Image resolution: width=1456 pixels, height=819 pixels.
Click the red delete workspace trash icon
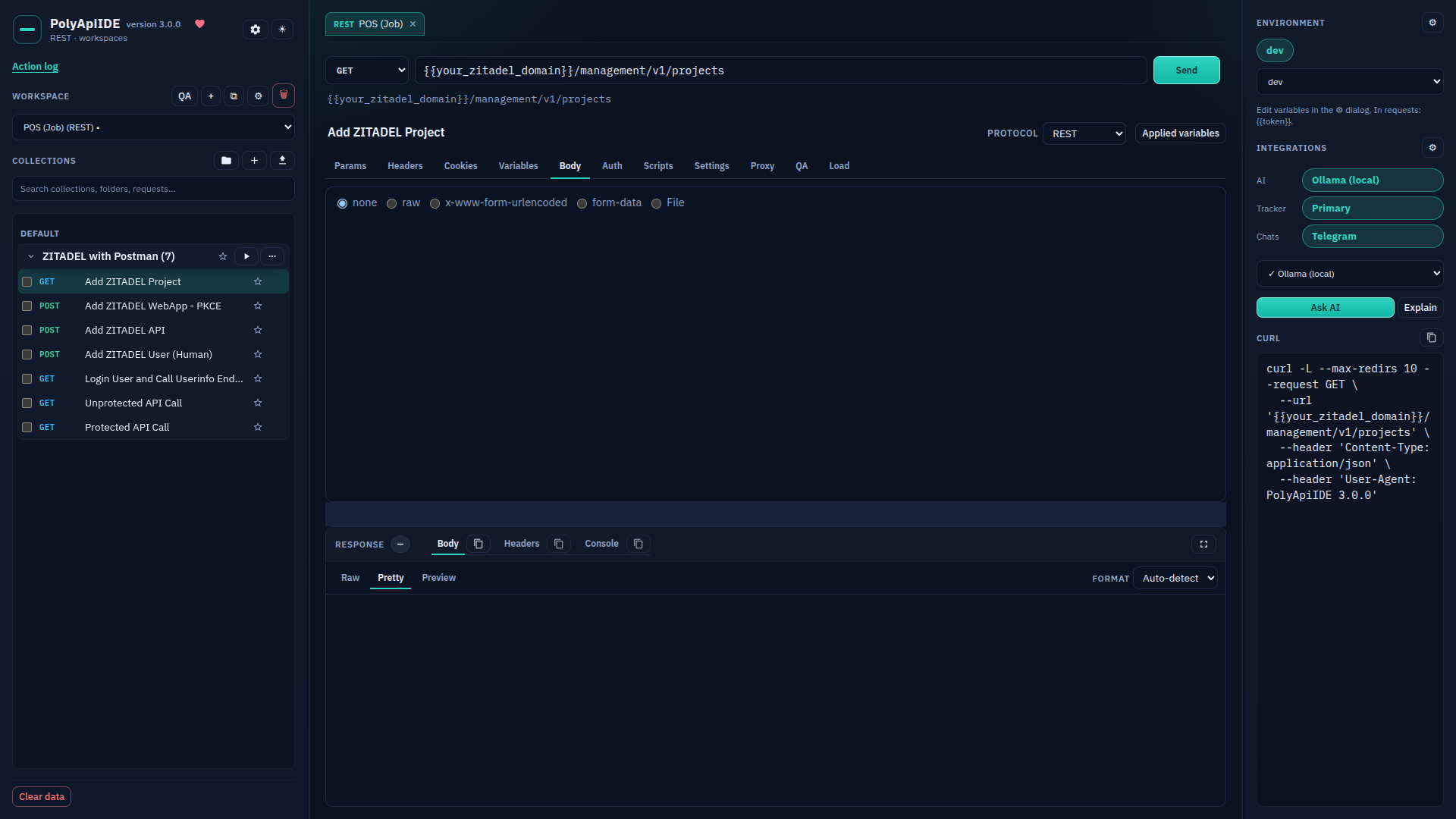pos(284,96)
